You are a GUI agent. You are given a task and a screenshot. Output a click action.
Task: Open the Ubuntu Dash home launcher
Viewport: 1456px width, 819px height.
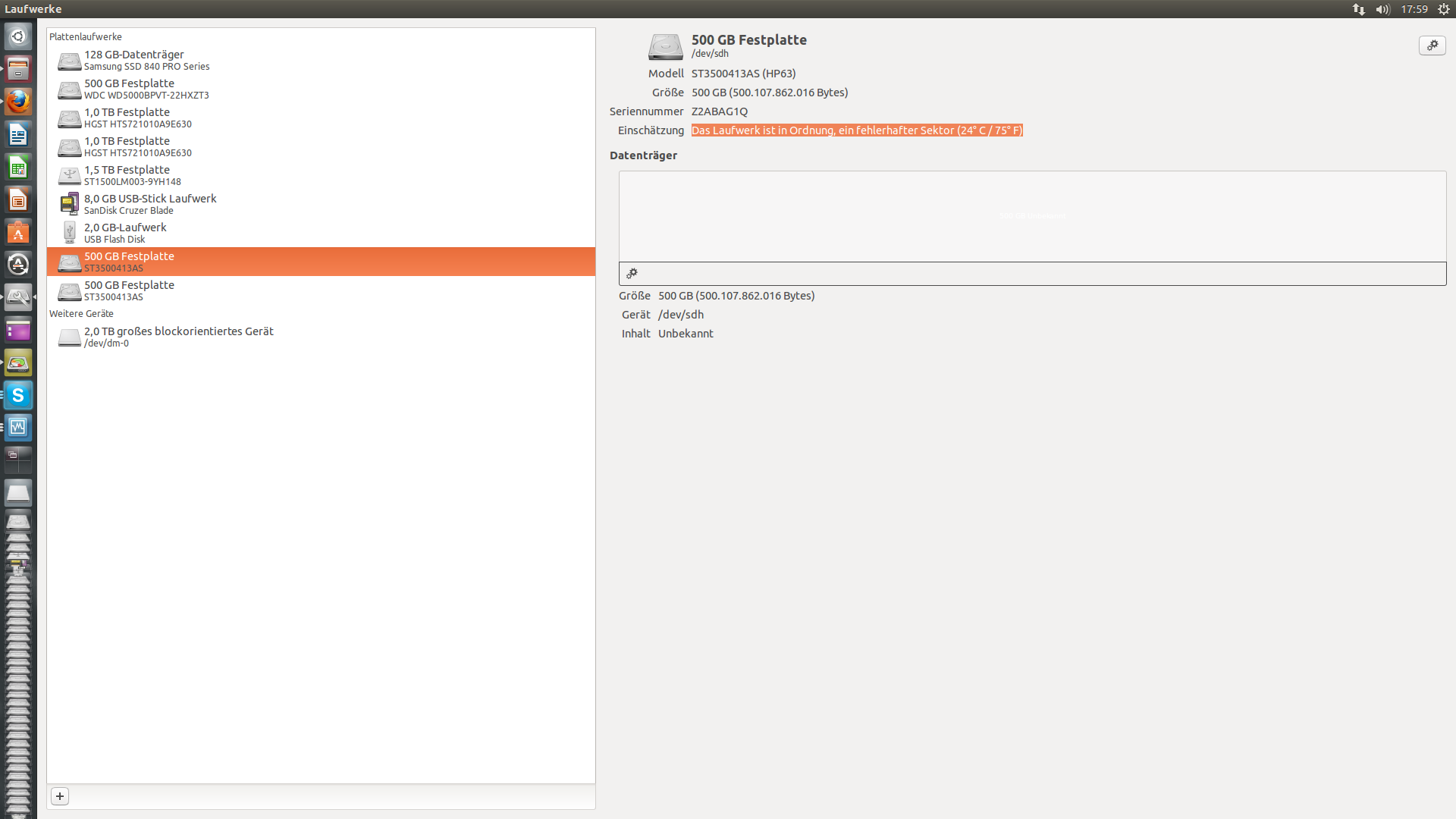(x=18, y=36)
